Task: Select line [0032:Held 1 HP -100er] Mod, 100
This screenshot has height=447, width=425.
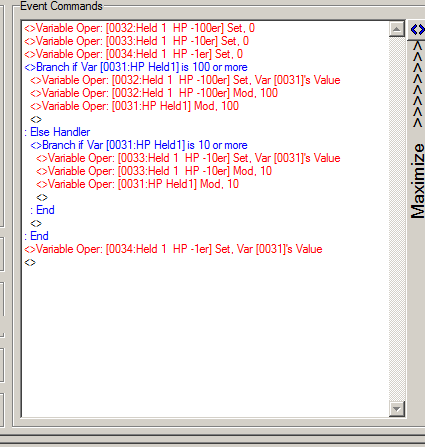Action: click(154, 93)
